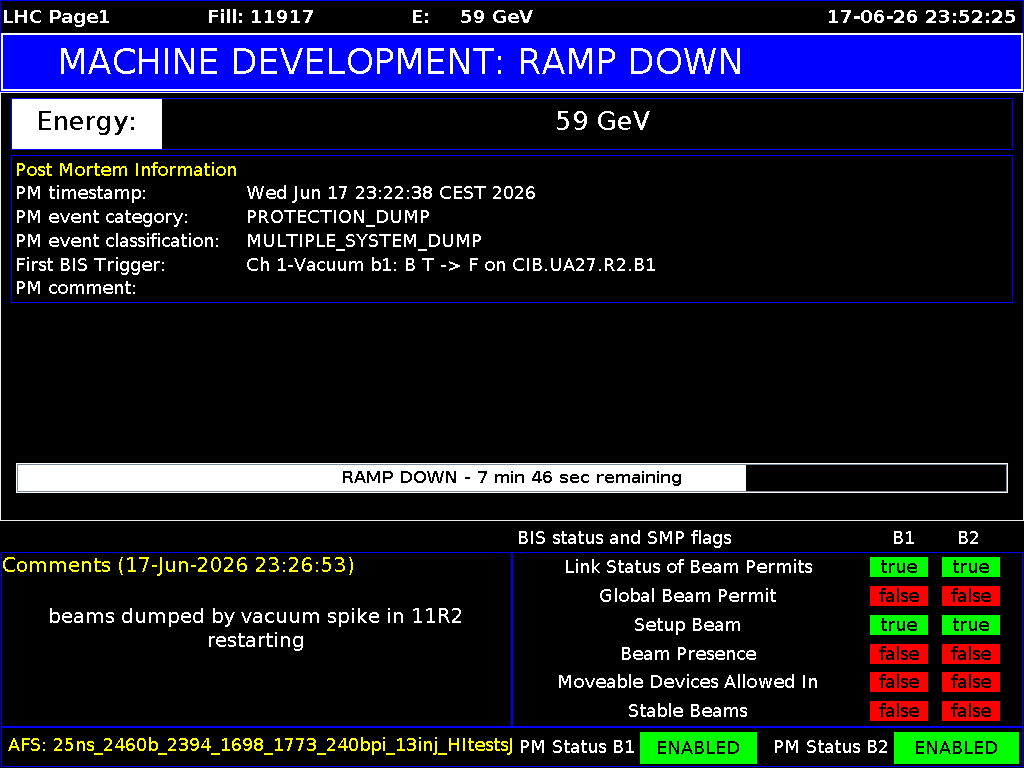The height and width of the screenshot is (768, 1024).
Task: Click B2 true flag for Link Status
Action: coord(970,568)
